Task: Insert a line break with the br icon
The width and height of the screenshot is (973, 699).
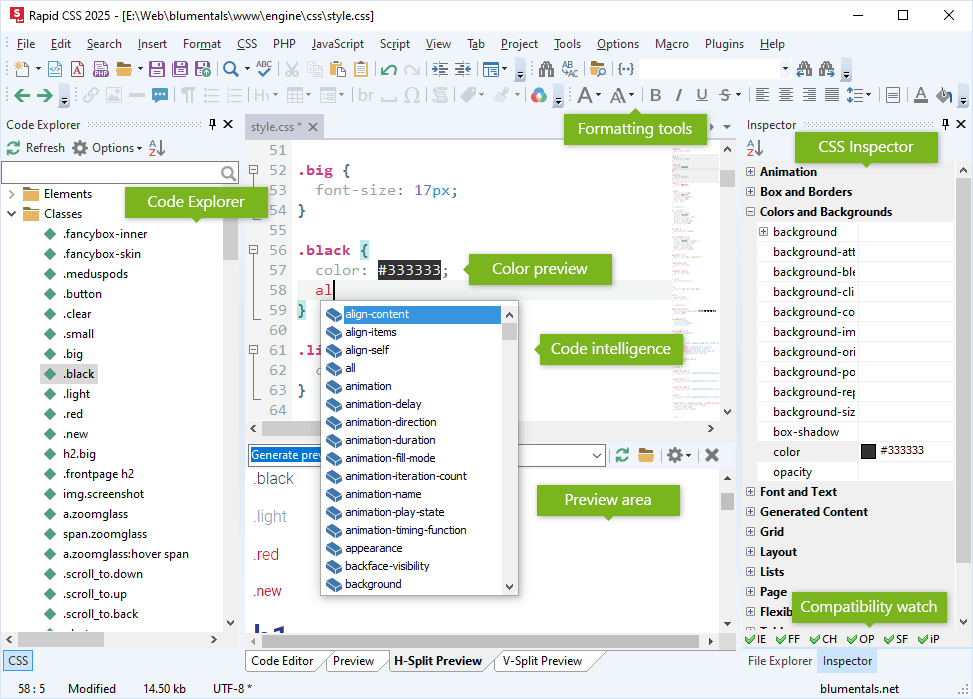Action: point(366,95)
